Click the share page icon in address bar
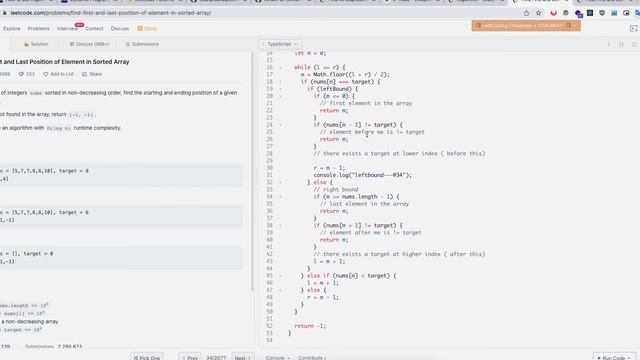640x360 pixels. pos(526,13)
